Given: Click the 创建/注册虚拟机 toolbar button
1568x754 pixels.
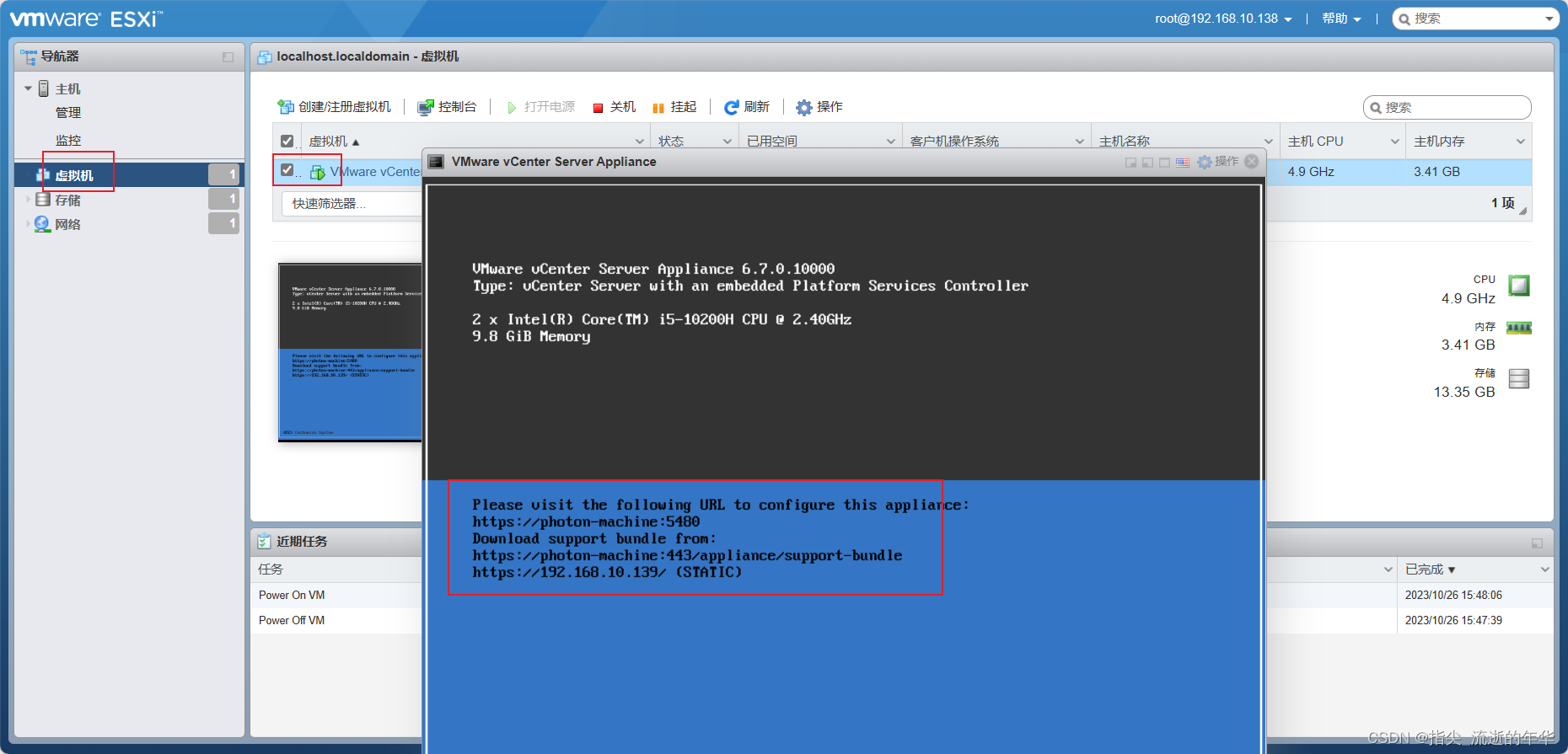Looking at the screenshot, I should pyautogui.click(x=334, y=107).
